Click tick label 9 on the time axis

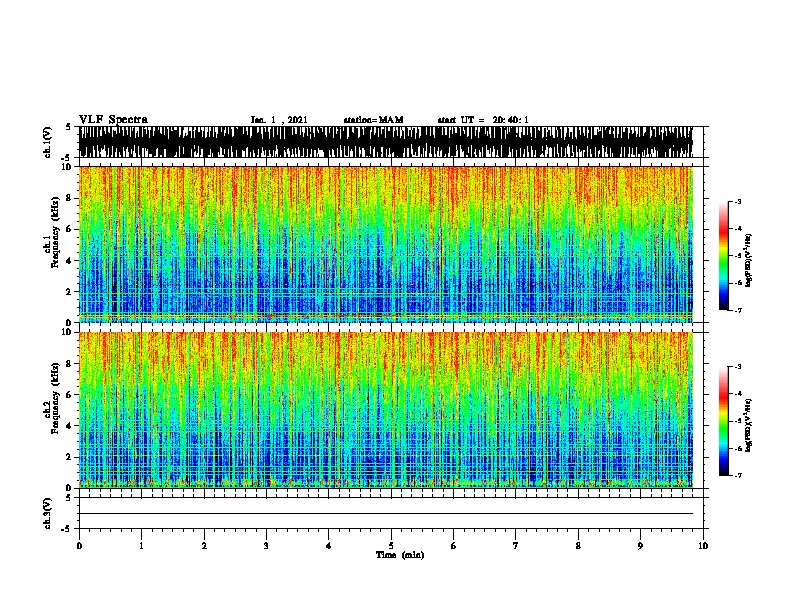click(x=640, y=546)
